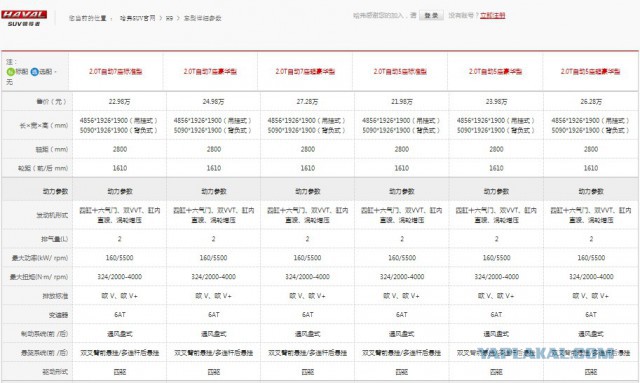Click the 登录 login button
The width and height of the screenshot is (640, 383).
pyautogui.click(x=431, y=16)
